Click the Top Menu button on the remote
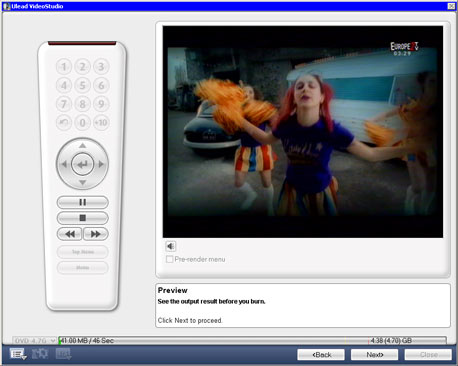The width and height of the screenshot is (458, 366). tap(82, 252)
